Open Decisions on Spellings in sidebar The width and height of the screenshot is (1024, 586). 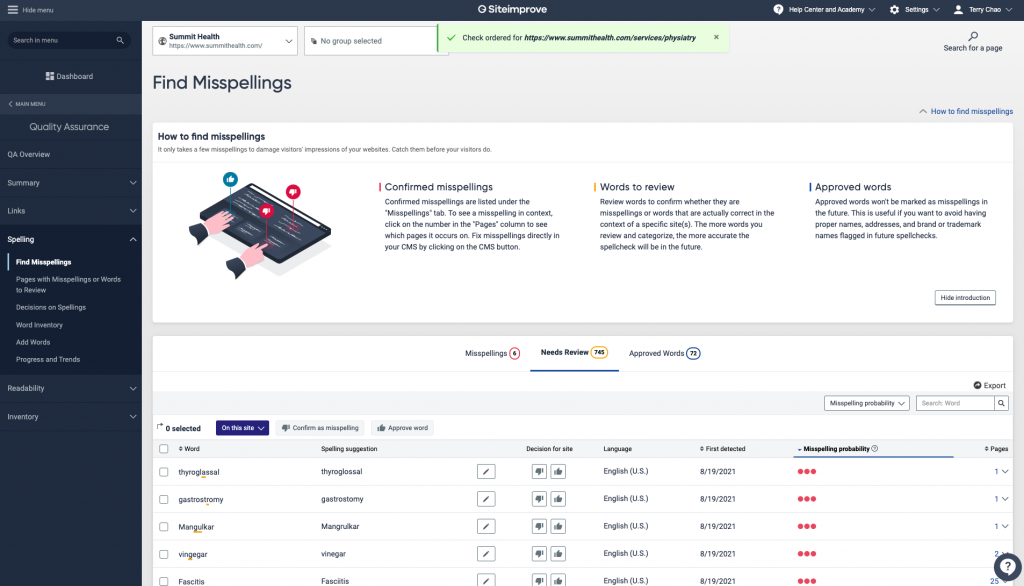(51, 307)
